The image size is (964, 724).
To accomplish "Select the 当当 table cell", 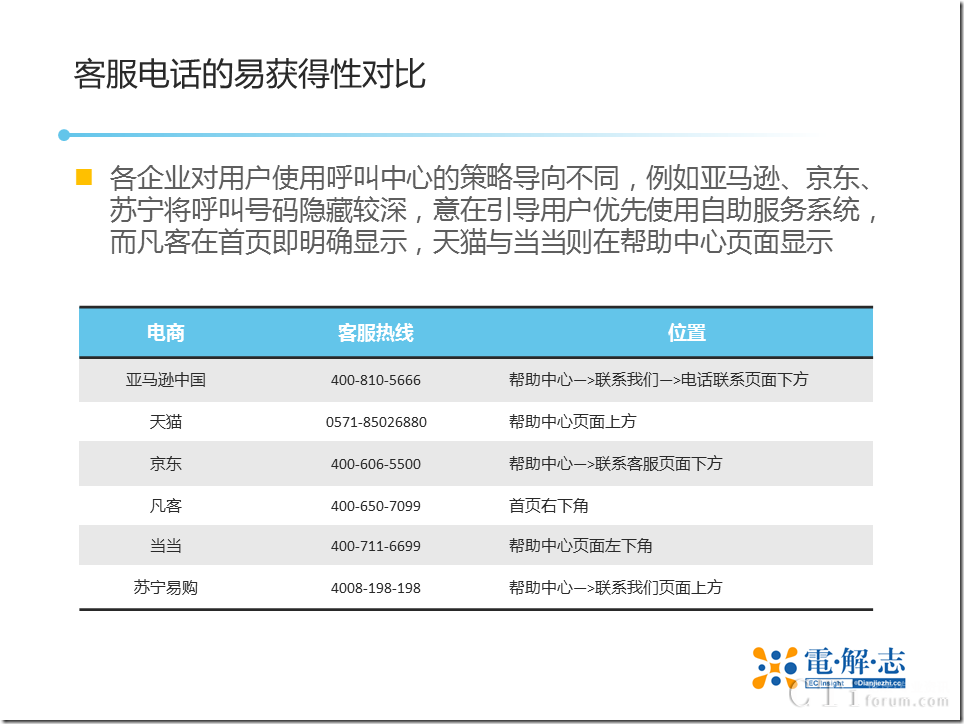I will [166, 546].
